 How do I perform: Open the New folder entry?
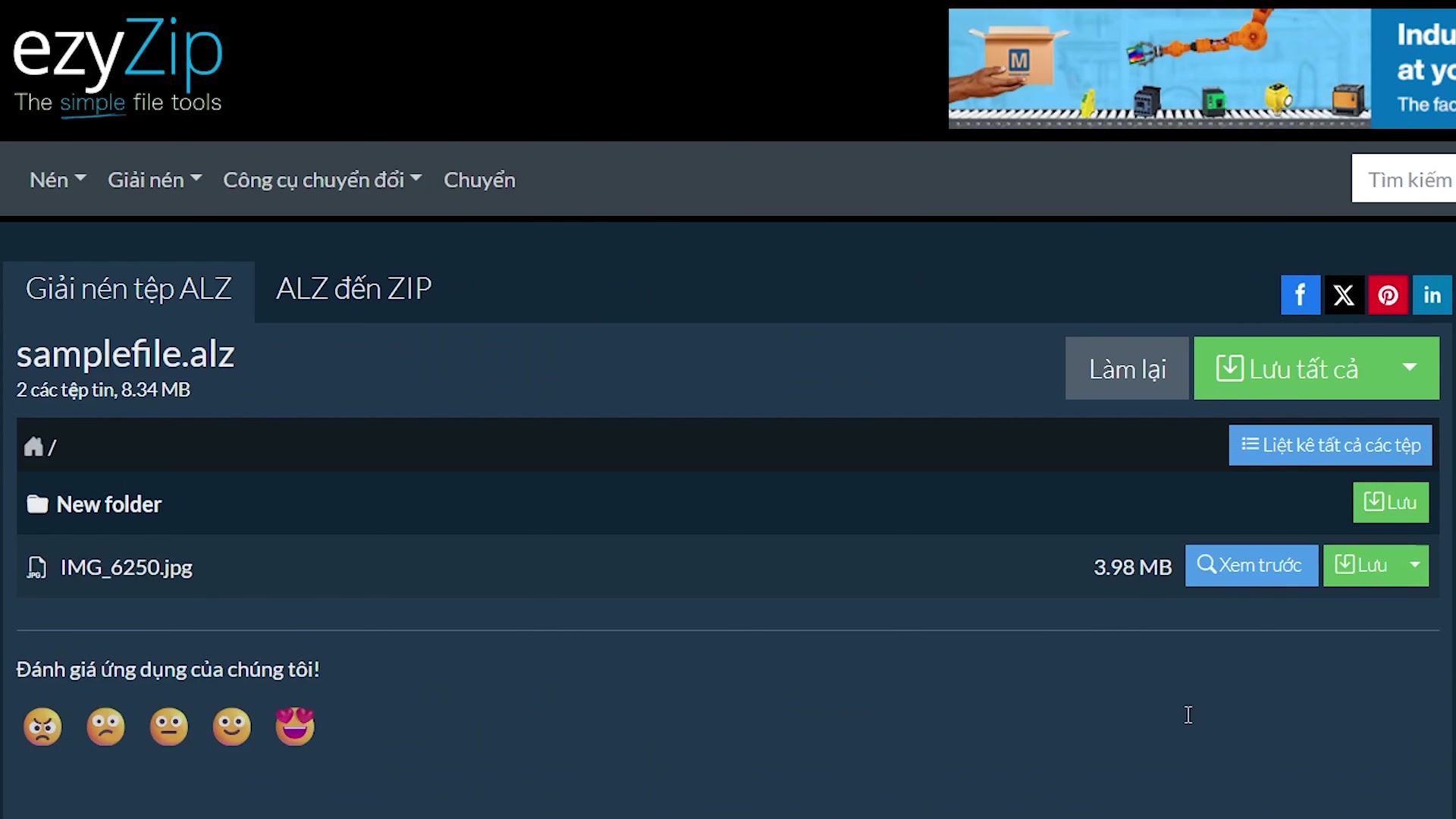[109, 504]
